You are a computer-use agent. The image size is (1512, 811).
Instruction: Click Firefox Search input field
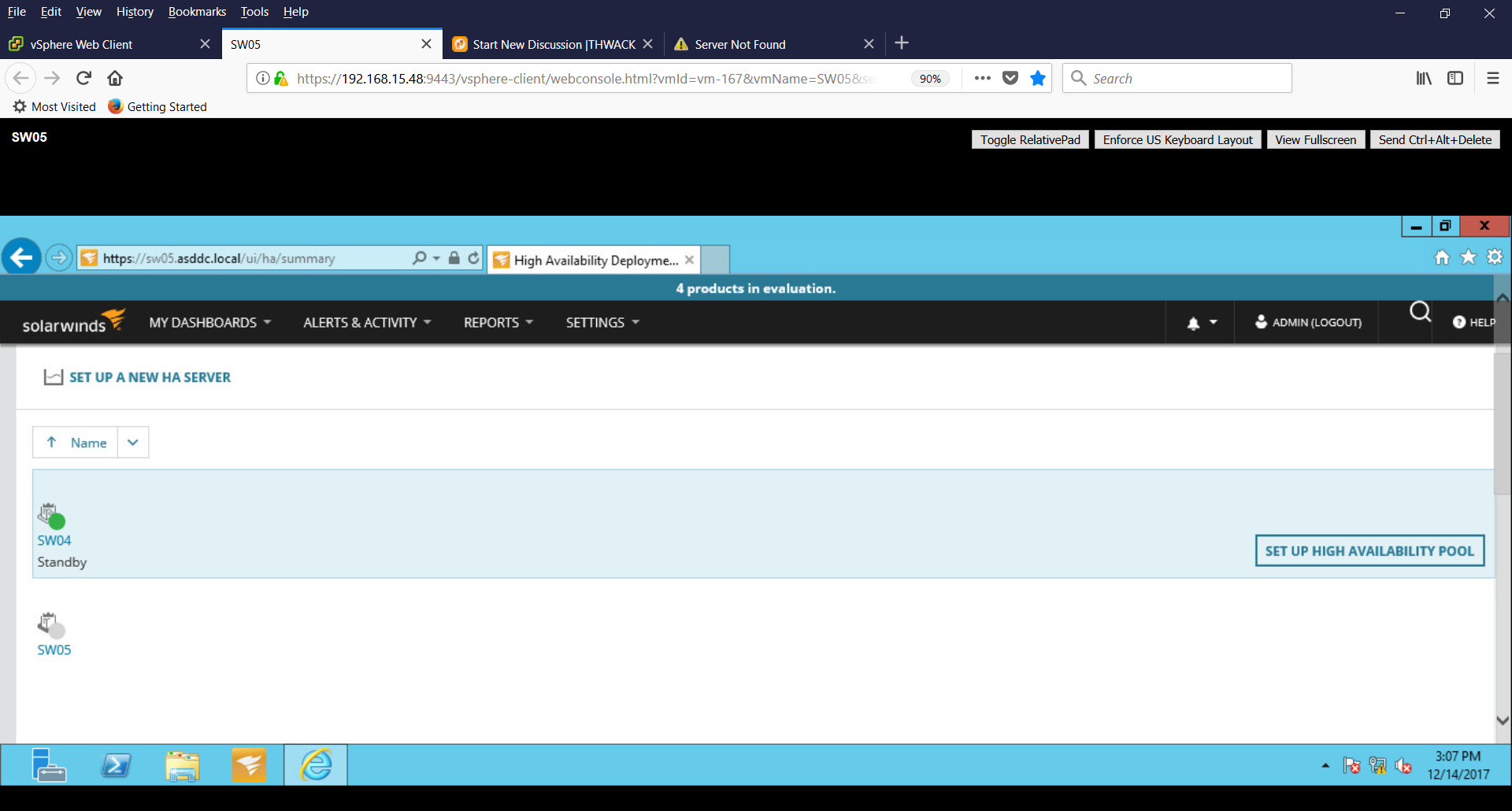pos(1177,78)
